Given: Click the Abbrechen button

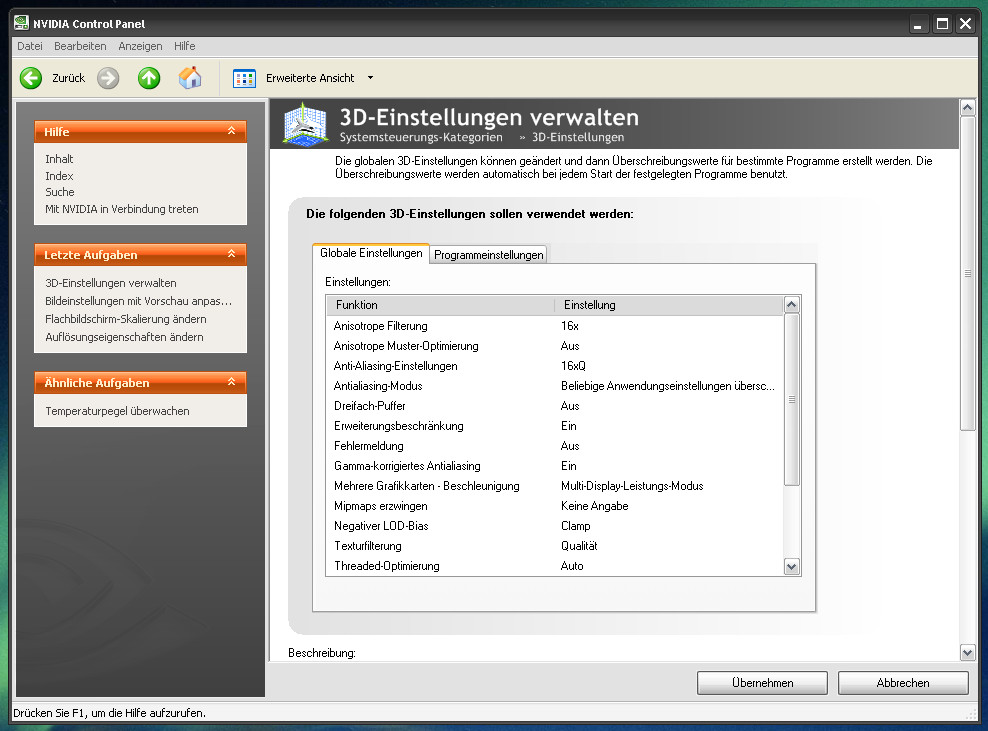Looking at the screenshot, I should [x=903, y=682].
